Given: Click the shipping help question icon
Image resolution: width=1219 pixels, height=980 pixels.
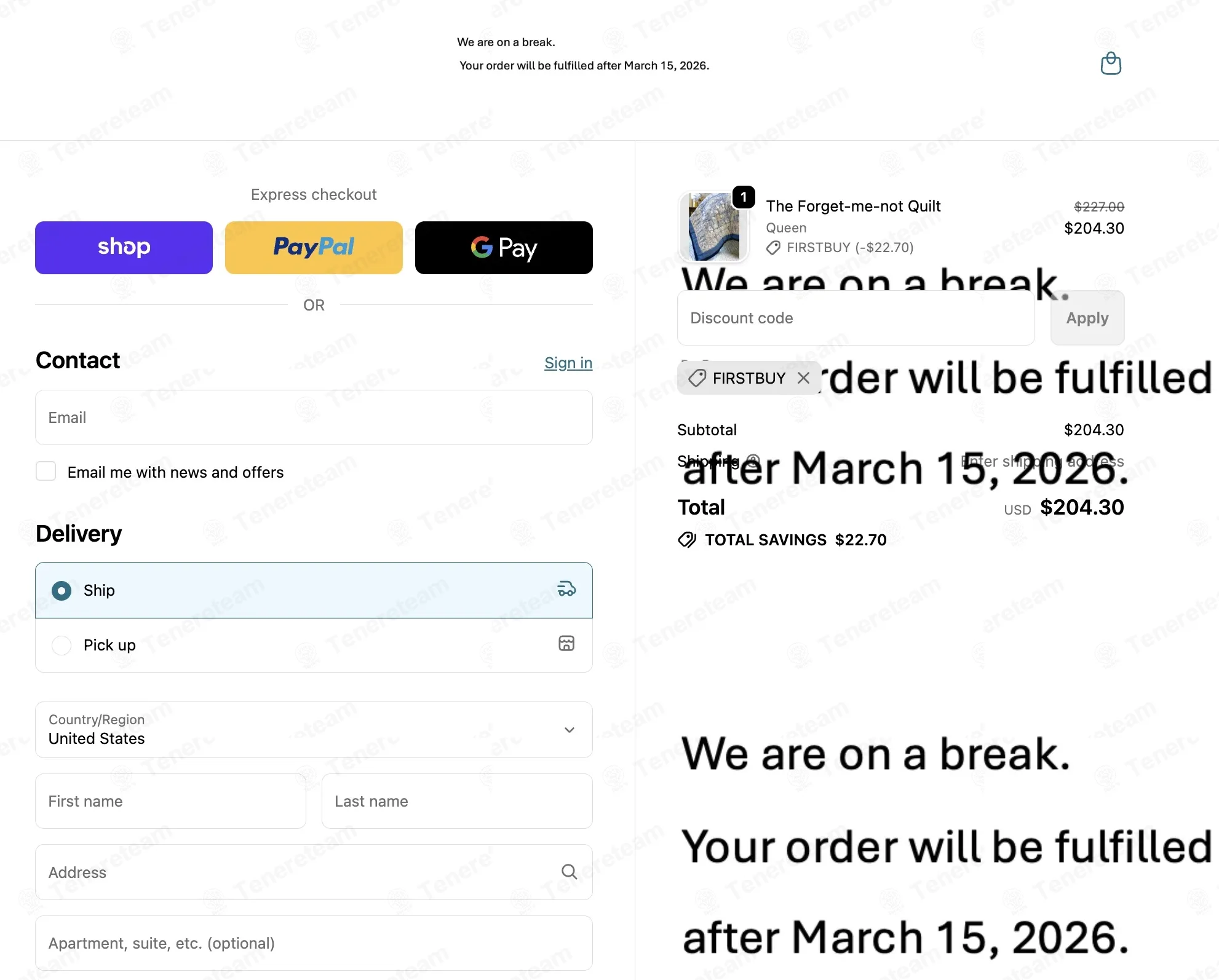Looking at the screenshot, I should [x=753, y=460].
